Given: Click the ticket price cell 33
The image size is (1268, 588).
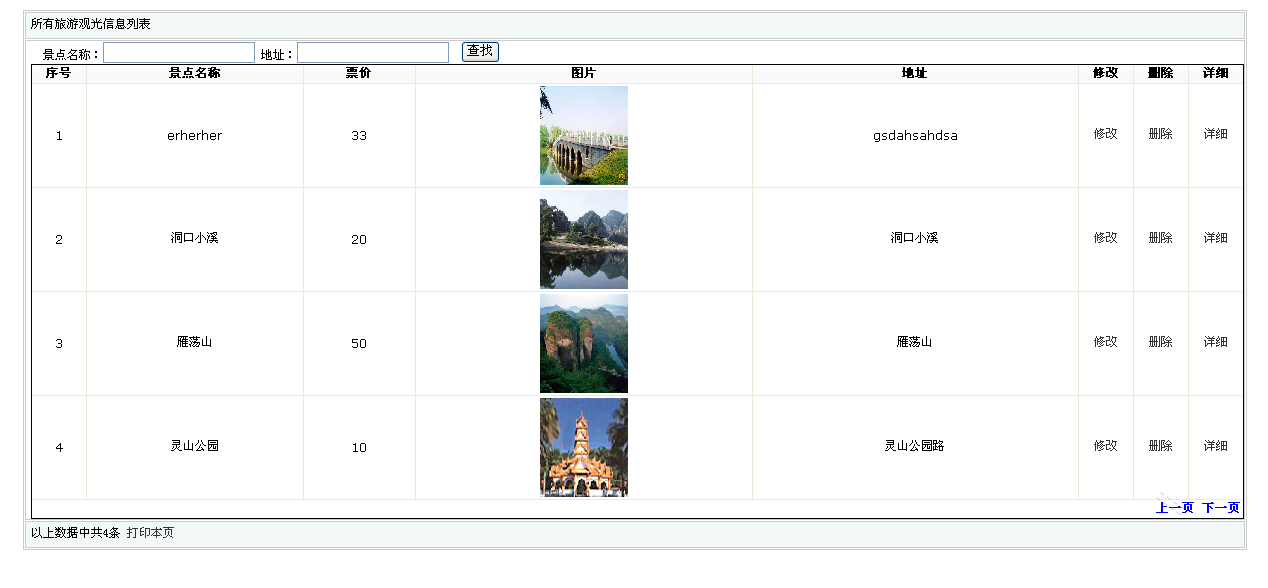Looking at the screenshot, I should coord(359,136).
